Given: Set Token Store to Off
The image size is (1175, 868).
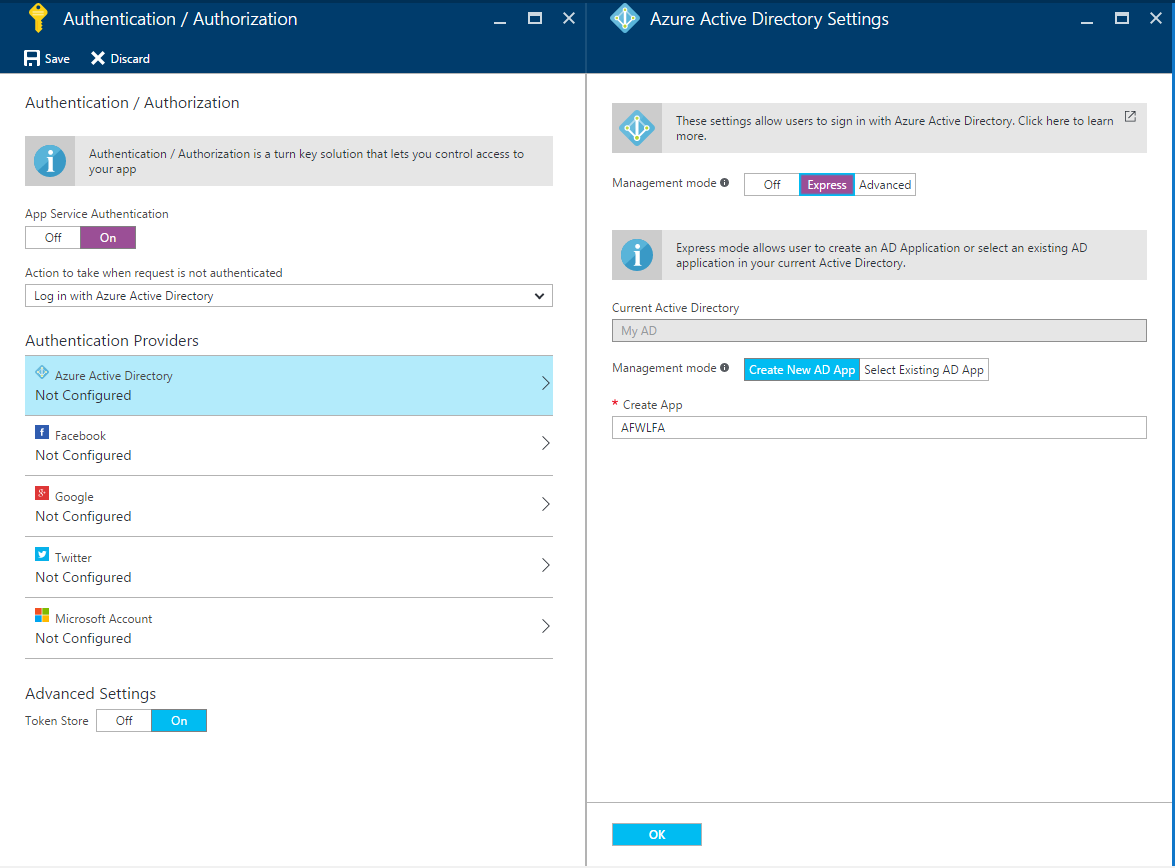Looking at the screenshot, I should point(124,720).
